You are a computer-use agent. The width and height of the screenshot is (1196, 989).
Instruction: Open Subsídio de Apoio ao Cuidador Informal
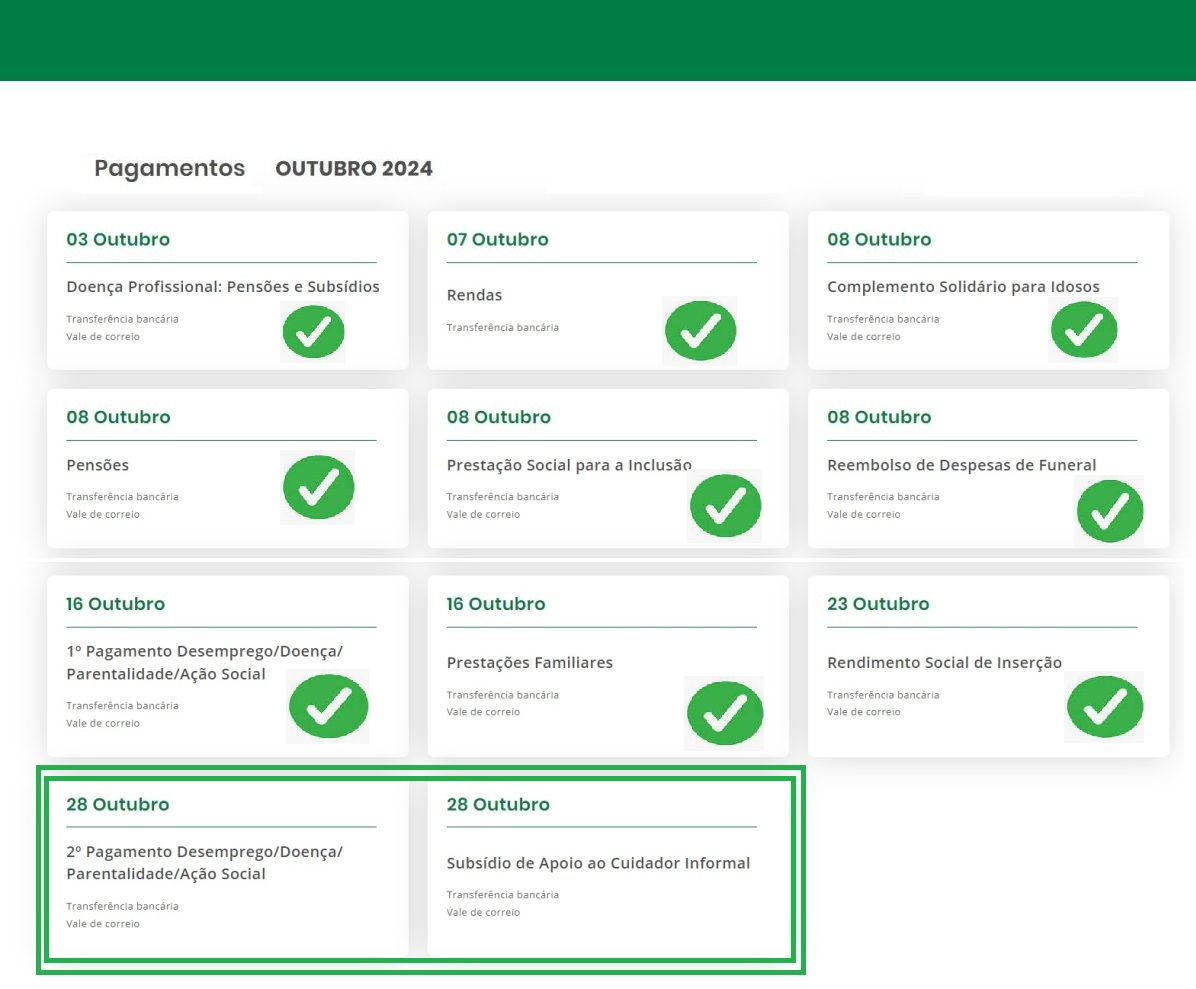coord(598,863)
